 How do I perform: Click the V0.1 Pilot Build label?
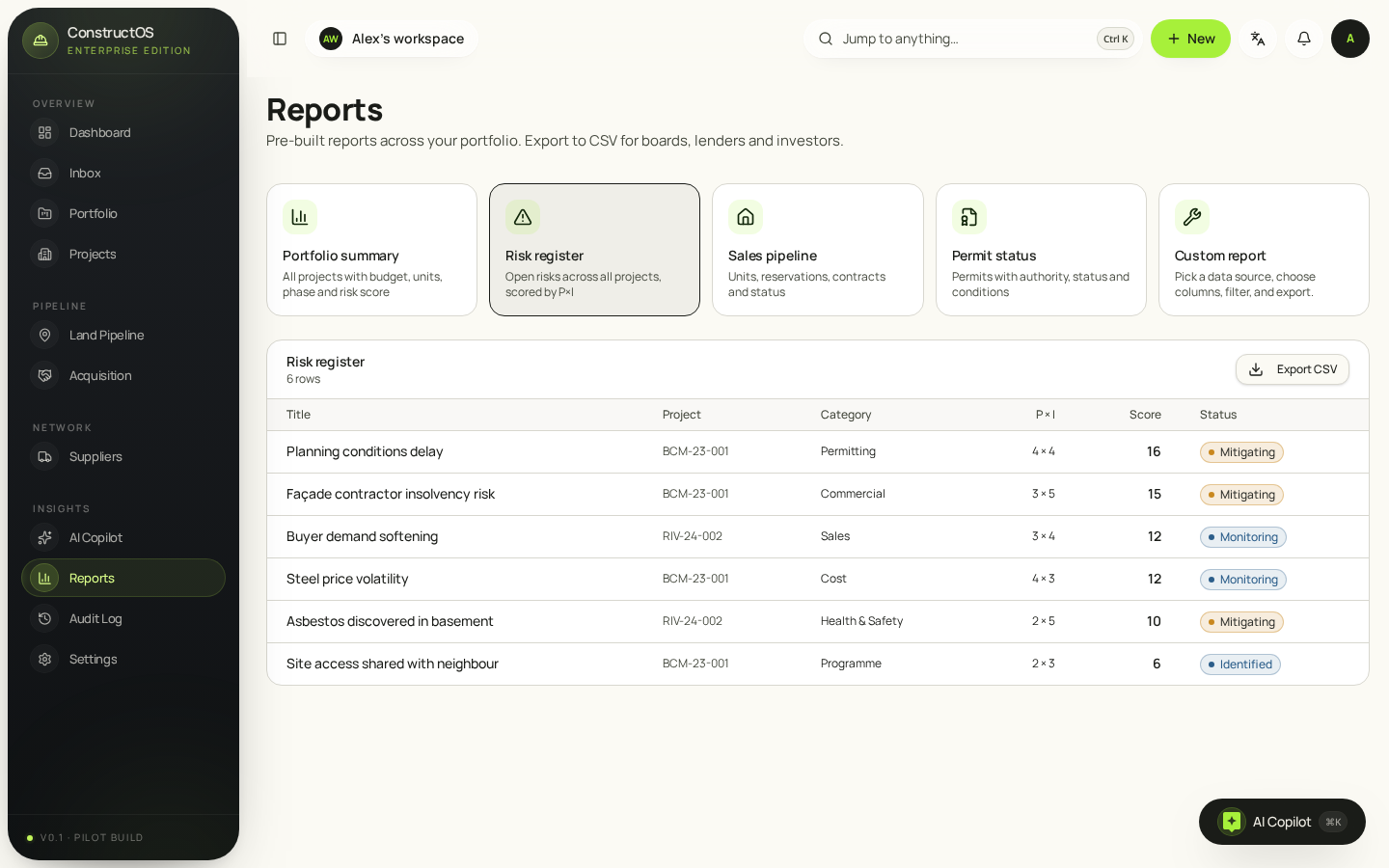[x=92, y=837]
